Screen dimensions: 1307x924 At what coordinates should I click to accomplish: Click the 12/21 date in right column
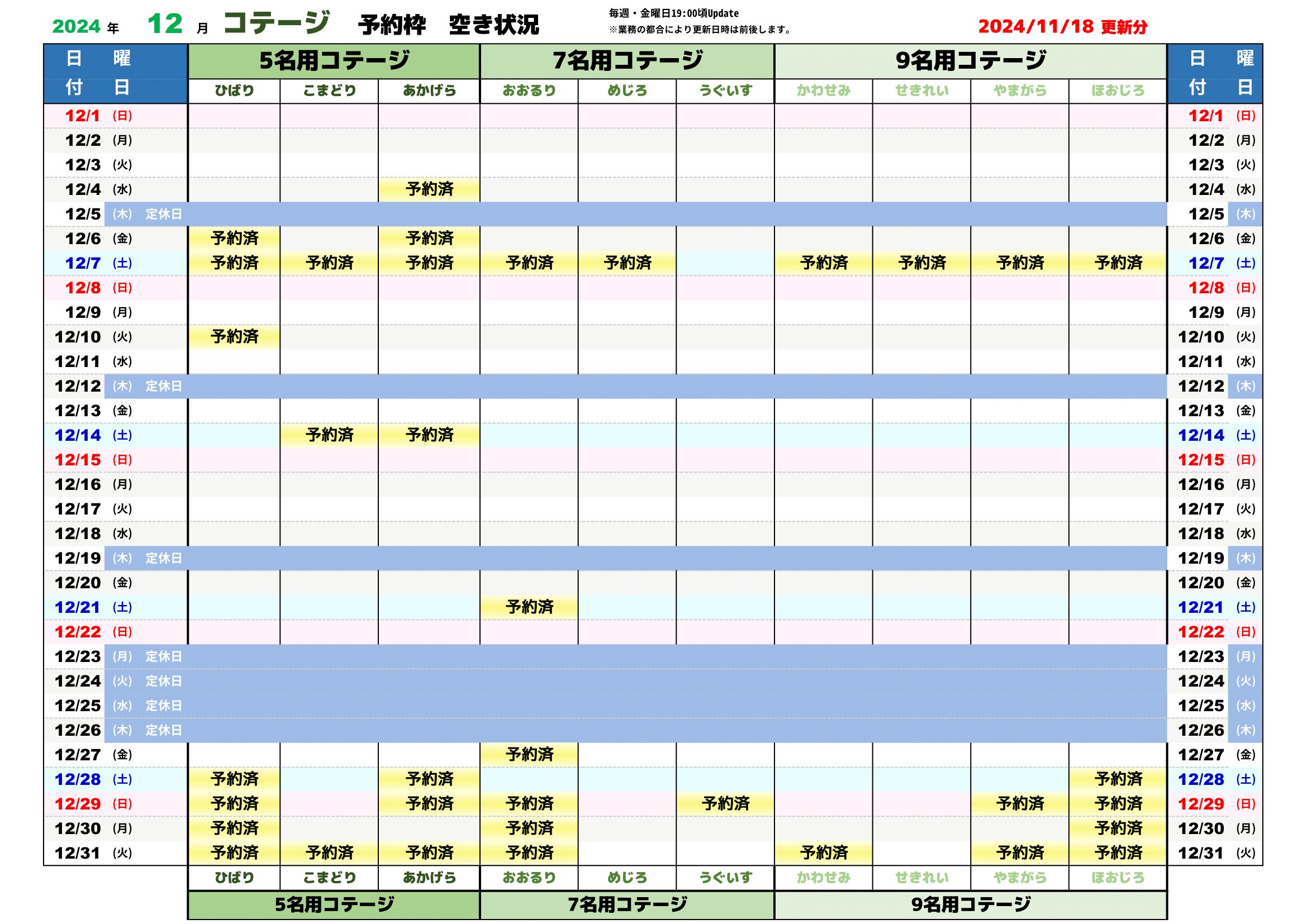tap(1200, 608)
